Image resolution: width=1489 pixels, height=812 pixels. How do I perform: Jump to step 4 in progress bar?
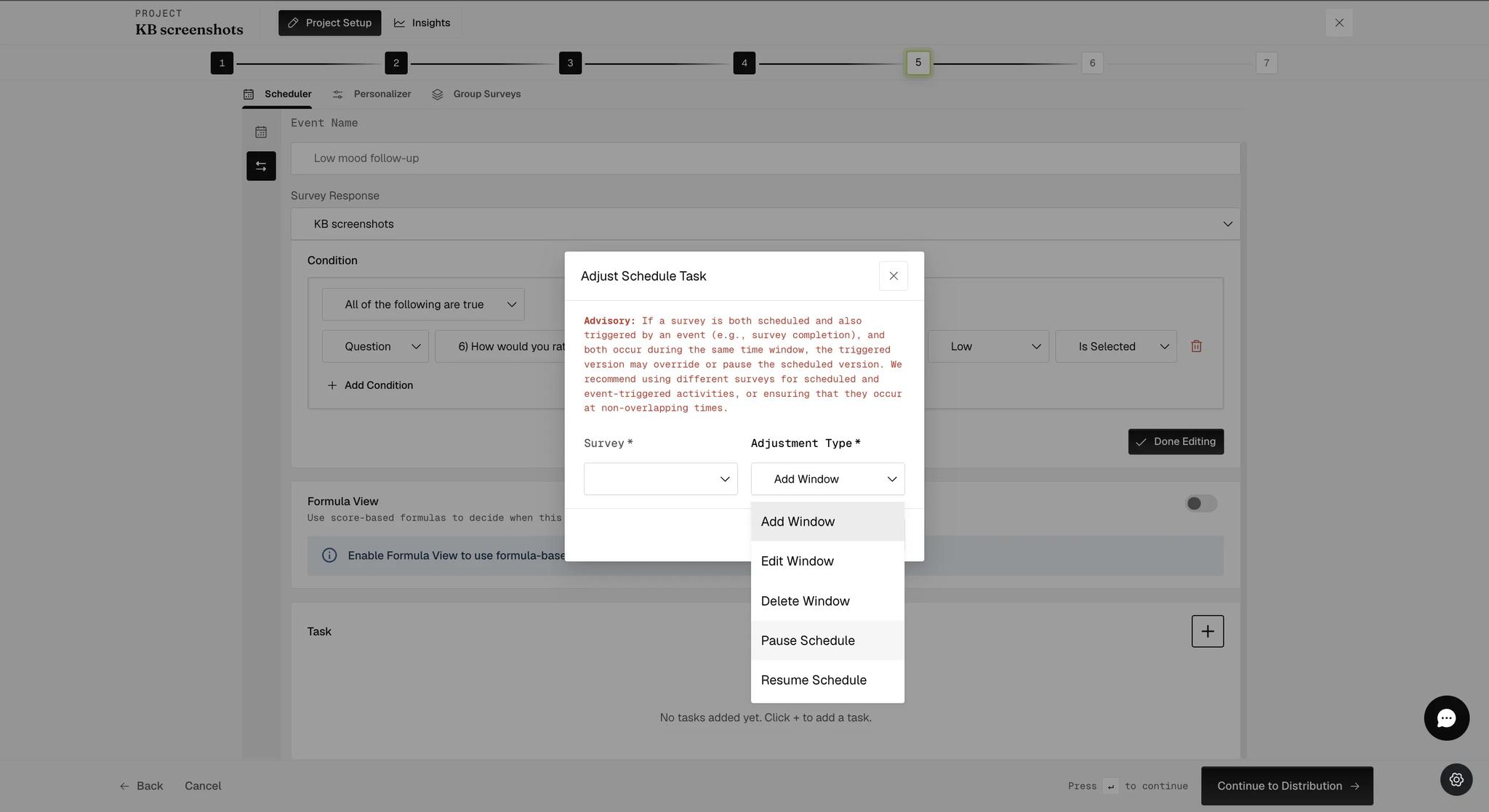point(744,63)
